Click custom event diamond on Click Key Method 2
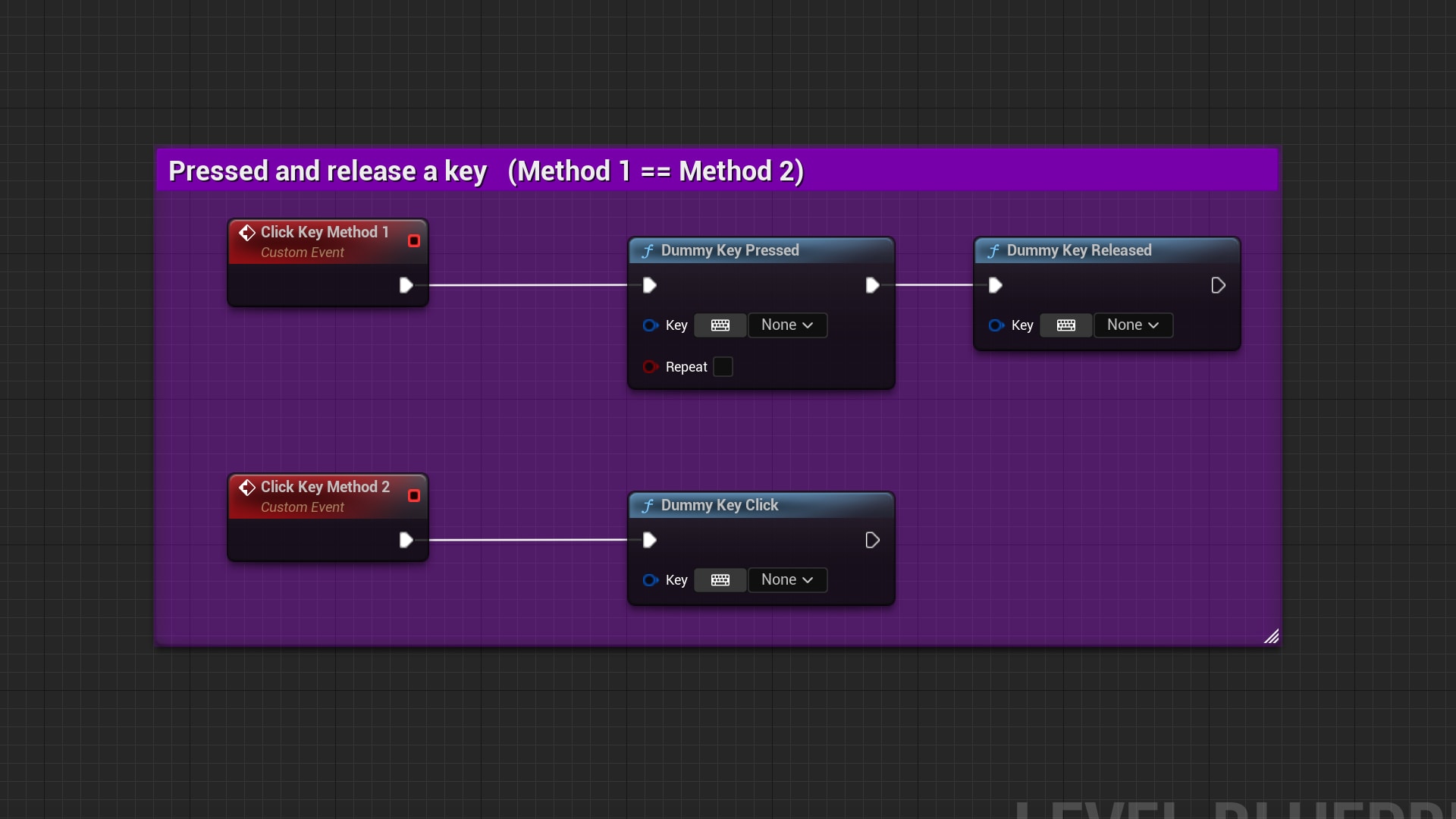This screenshot has width=1456, height=819. point(247,487)
